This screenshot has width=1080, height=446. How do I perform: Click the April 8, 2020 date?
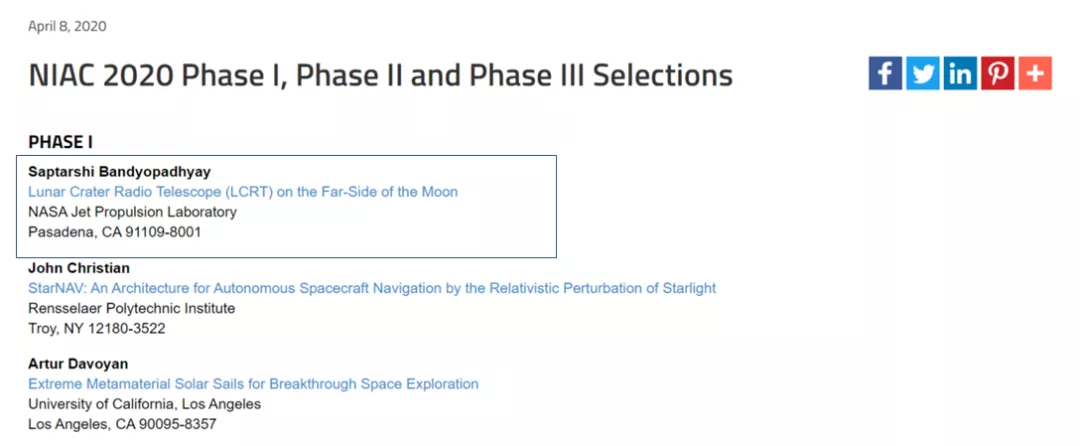[67, 26]
